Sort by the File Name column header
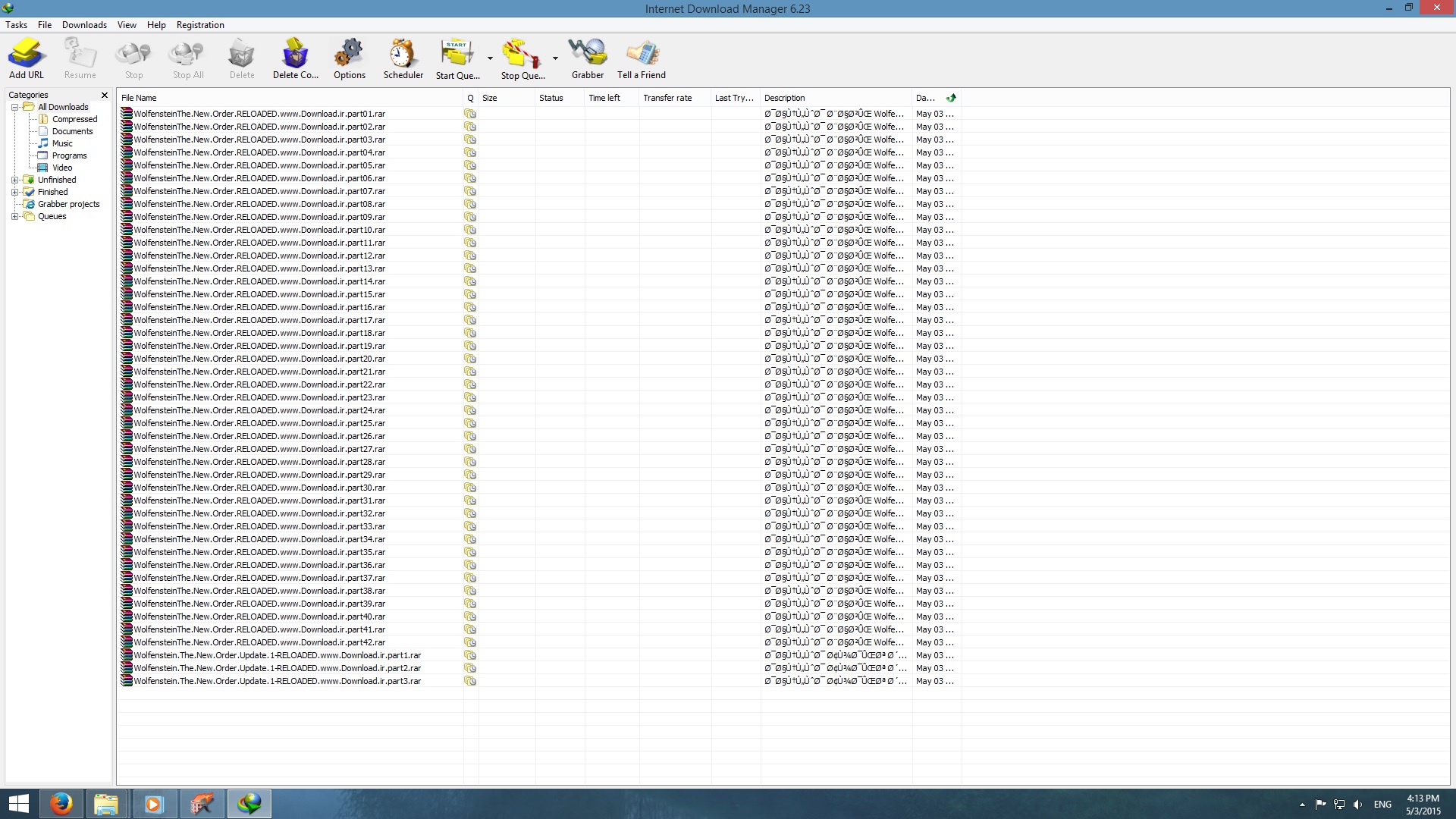The image size is (1456, 819). click(x=288, y=98)
